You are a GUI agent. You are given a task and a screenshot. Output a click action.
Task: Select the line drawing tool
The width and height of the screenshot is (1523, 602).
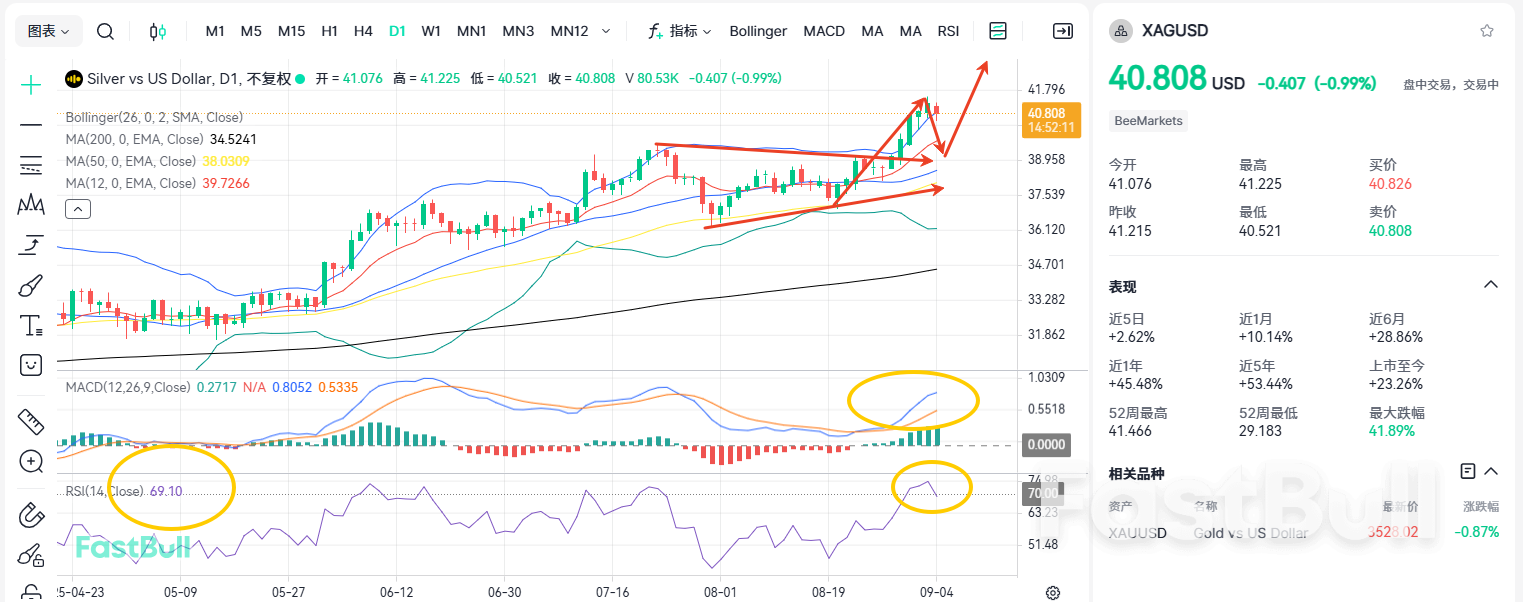[x=30, y=125]
